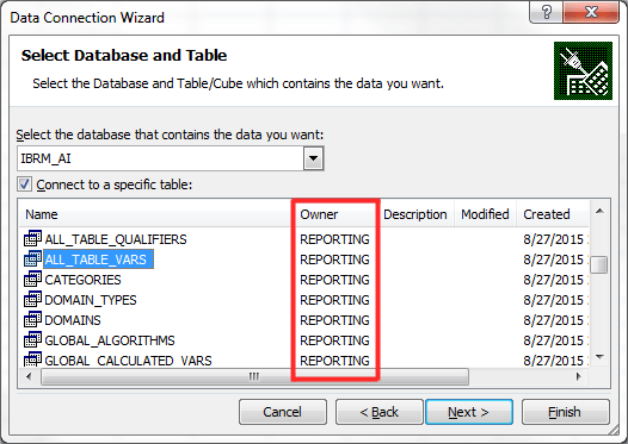
Task: Click the data connection wizard icon
Action: point(583,71)
